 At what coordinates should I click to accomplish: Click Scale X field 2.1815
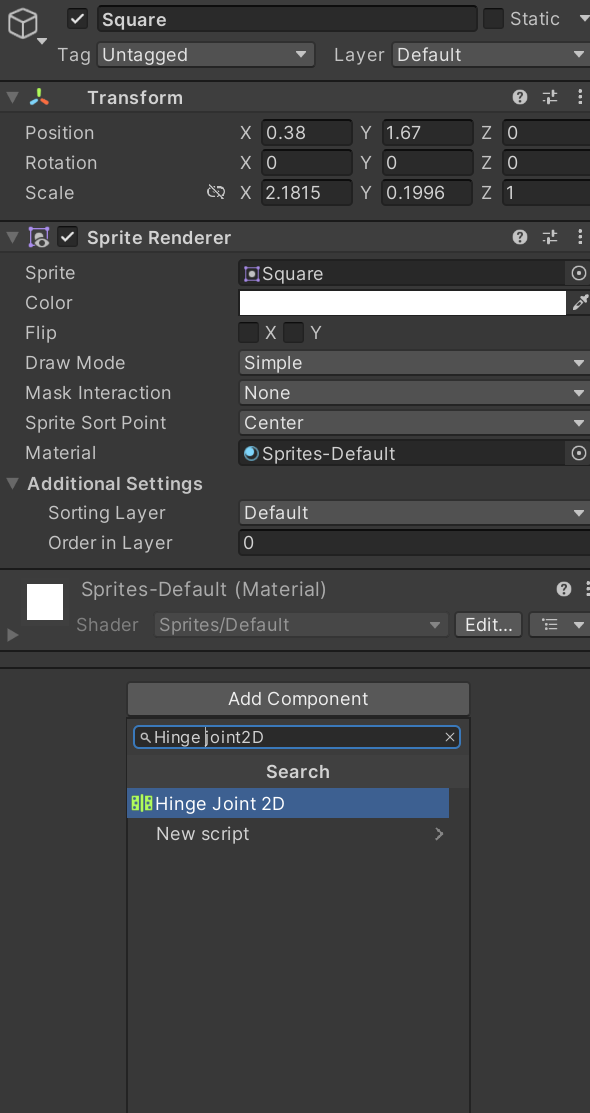click(x=307, y=192)
